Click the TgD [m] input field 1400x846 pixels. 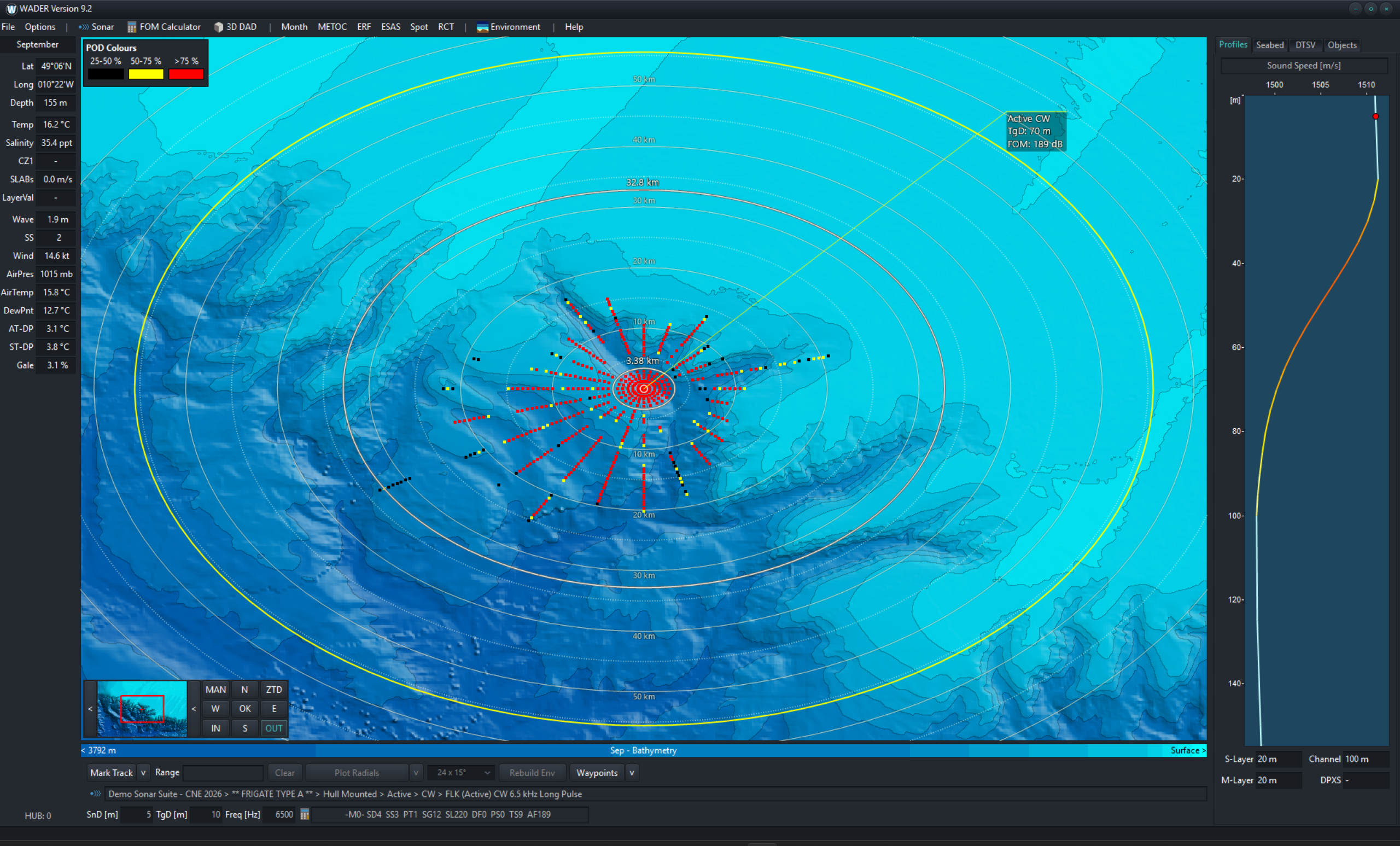[206, 814]
